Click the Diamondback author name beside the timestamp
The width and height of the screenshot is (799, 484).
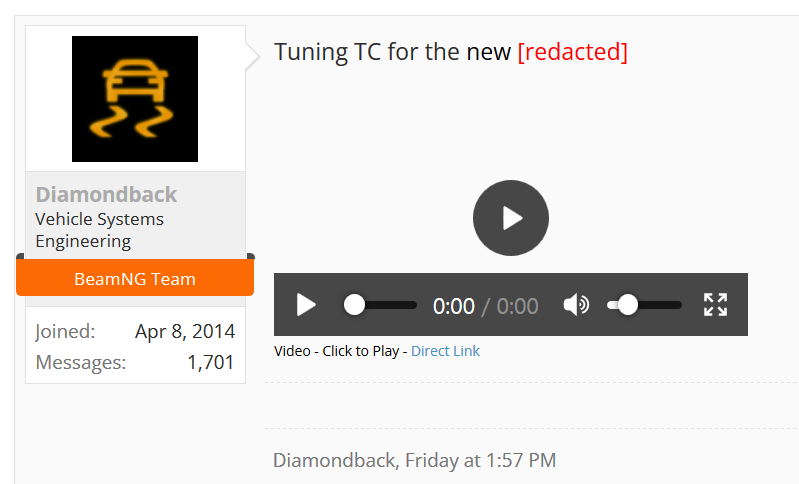coord(334,460)
